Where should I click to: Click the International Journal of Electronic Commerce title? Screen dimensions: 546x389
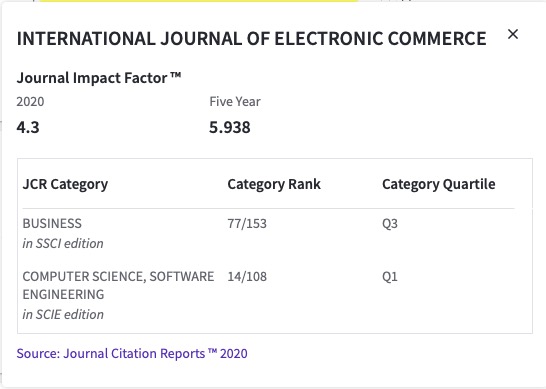[251, 38]
